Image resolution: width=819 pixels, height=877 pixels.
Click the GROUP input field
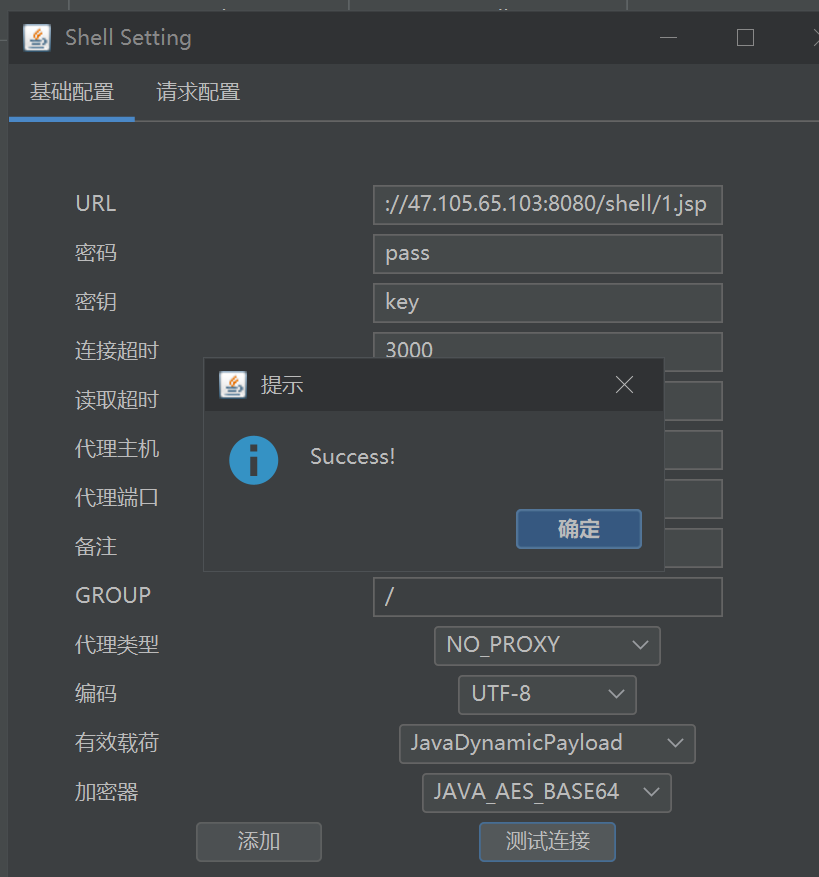tap(548, 597)
